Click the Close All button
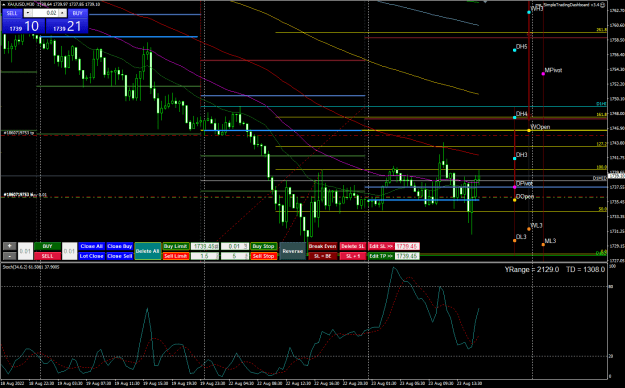This screenshot has width=625, height=388. point(92,246)
